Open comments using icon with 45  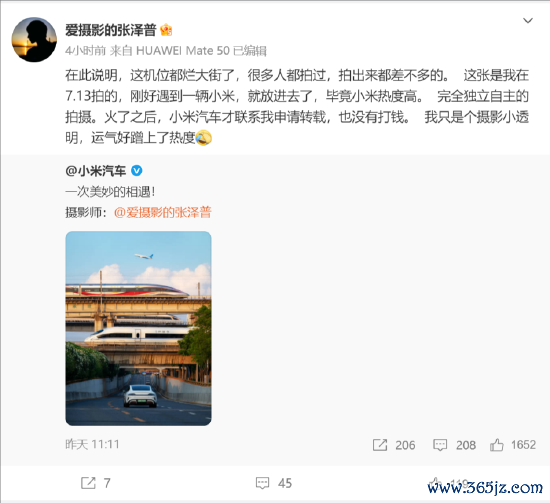click(x=262, y=483)
